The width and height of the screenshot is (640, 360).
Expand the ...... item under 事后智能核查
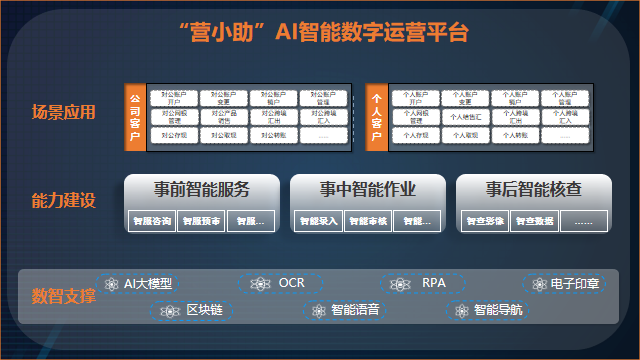pyautogui.click(x=584, y=221)
